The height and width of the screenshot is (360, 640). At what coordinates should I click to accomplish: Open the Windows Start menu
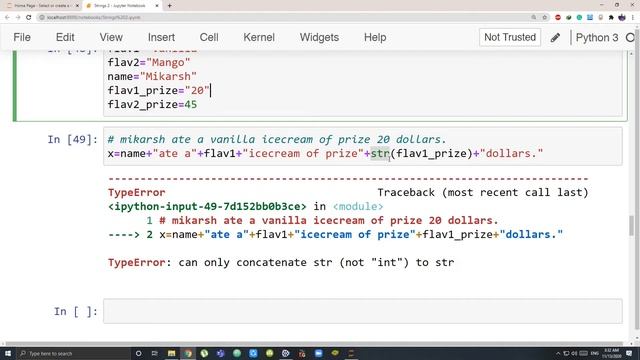pyautogui.click(x=8, y=353)
